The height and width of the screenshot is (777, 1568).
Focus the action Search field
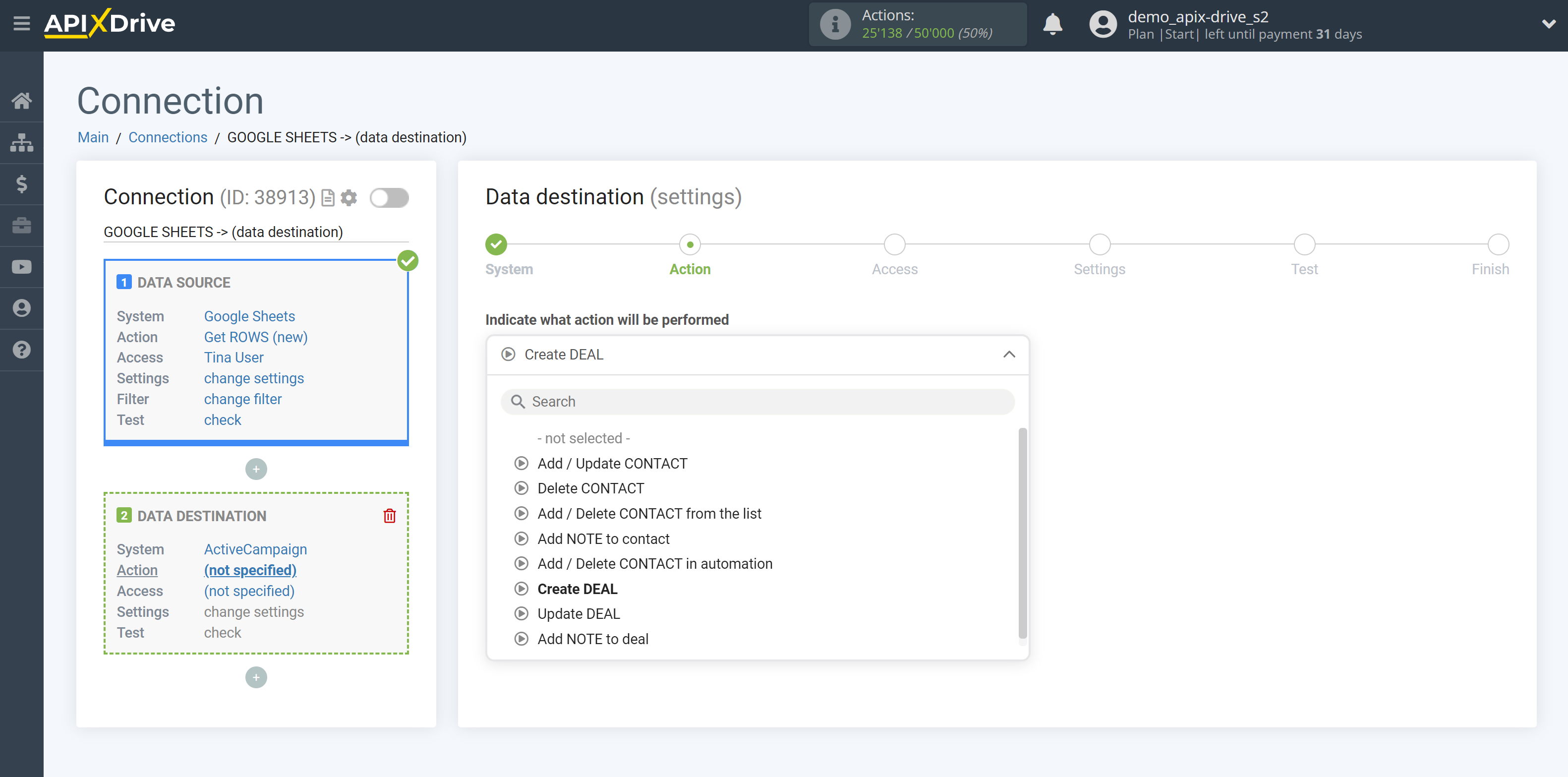[758, 401]
